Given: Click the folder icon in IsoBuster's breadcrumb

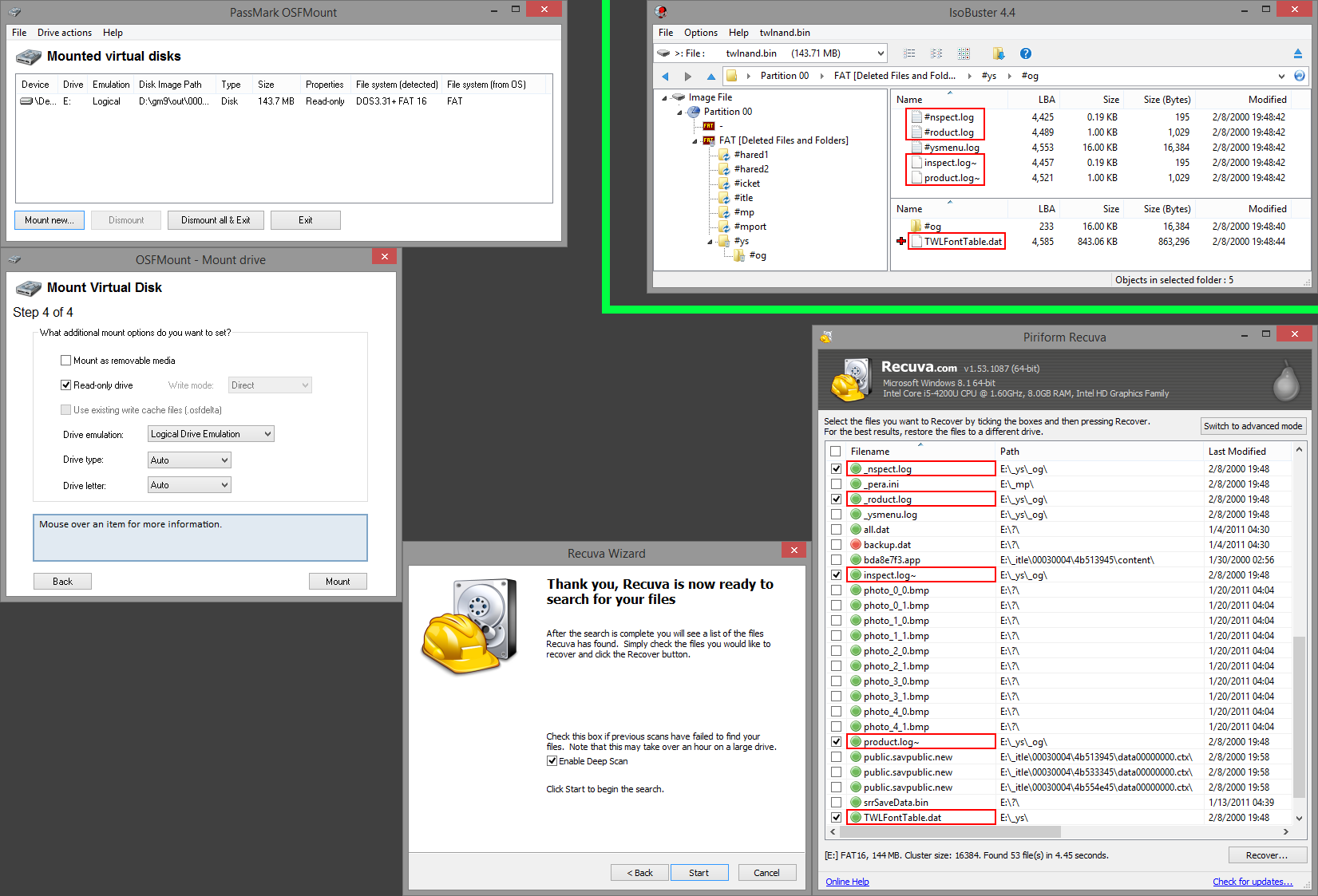Looking at the screenshot, I should pyautogui.click(x=731, y=76).
